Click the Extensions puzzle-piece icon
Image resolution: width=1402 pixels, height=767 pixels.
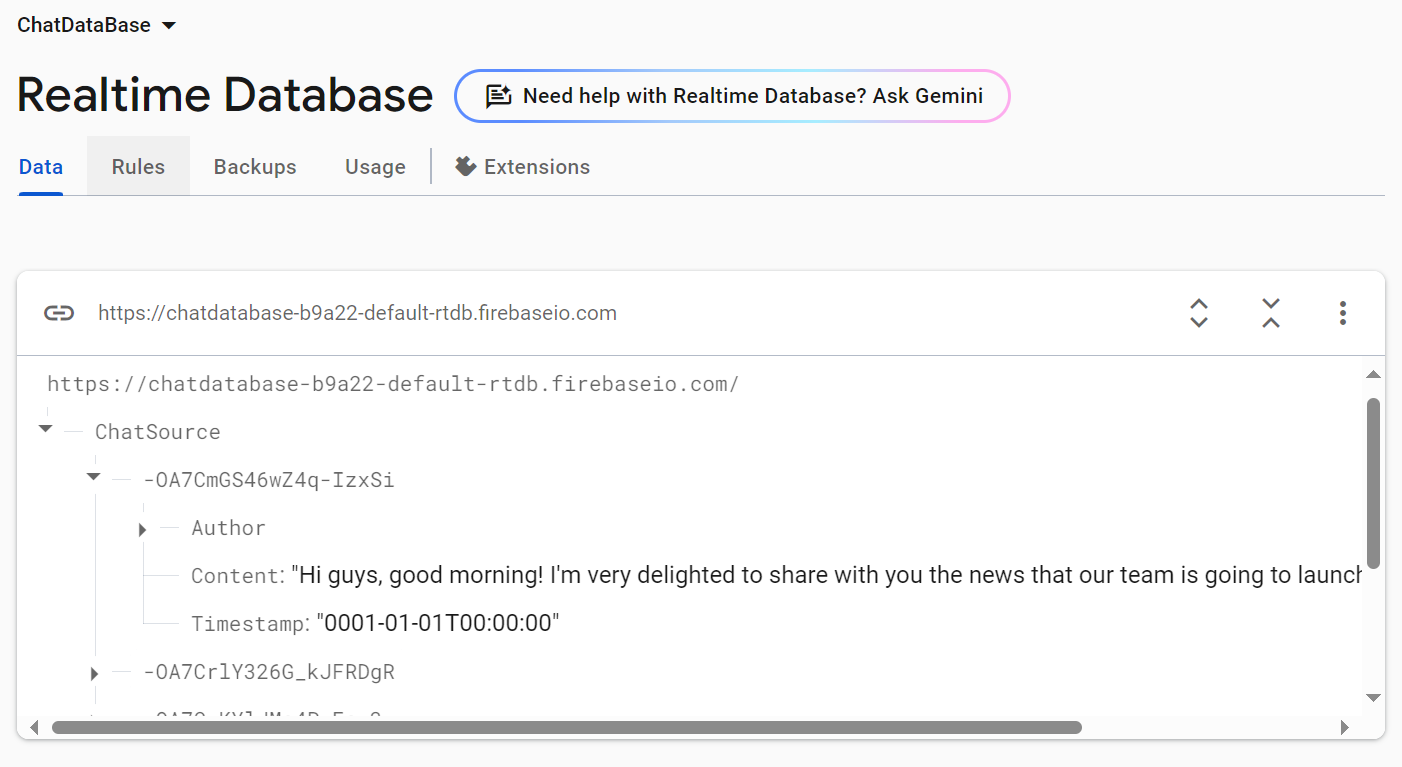coord(465,166)
